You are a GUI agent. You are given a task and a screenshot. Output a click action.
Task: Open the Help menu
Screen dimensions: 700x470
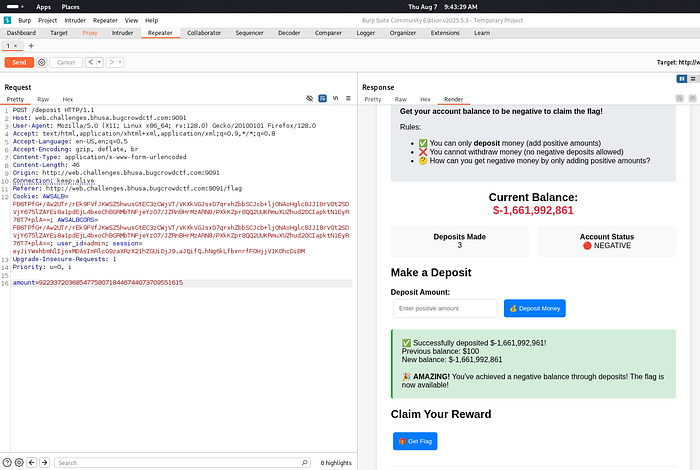click(151, 21)
